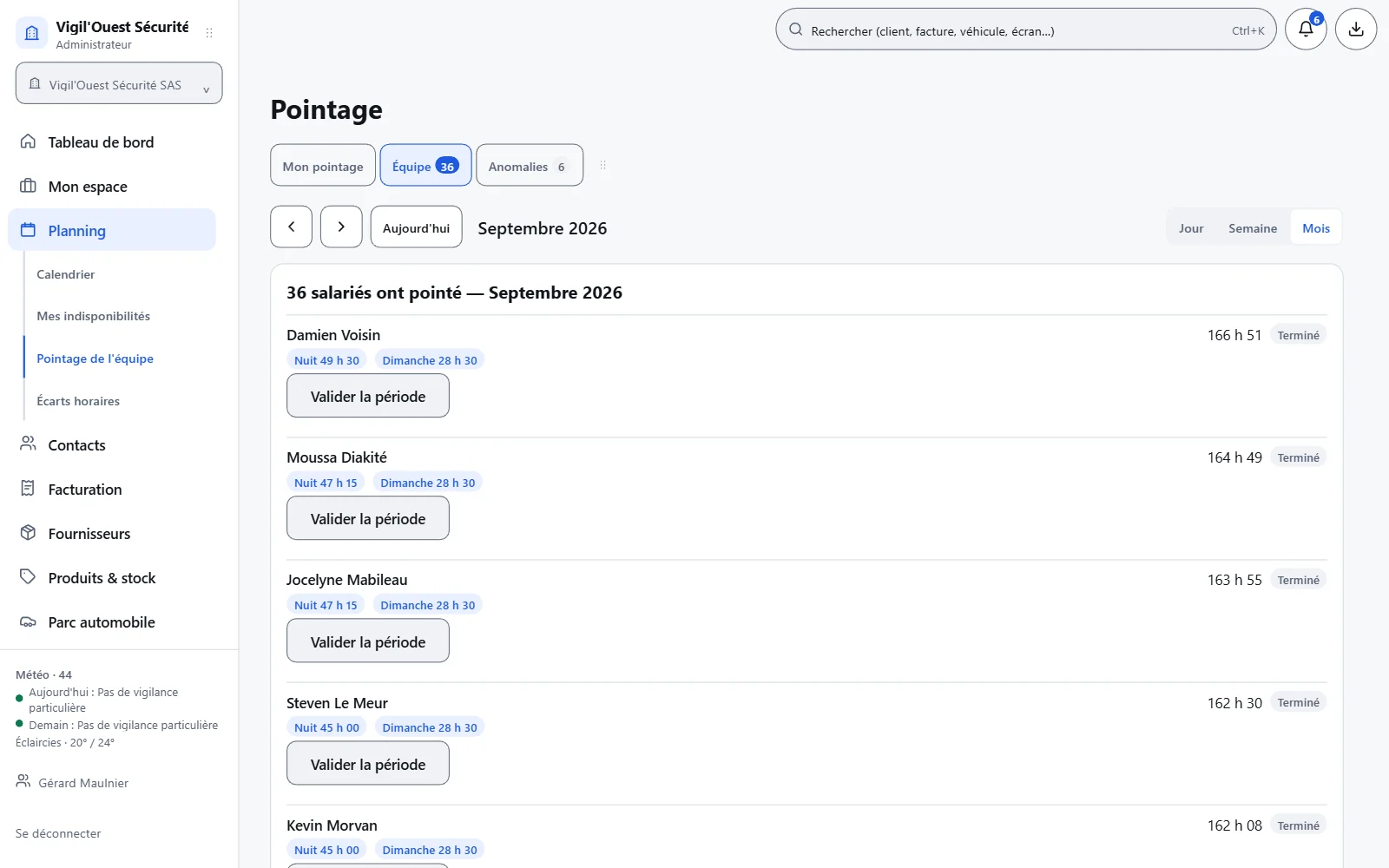Go to previous month with left chevron
The height and width of the screenshot is (868, 1389).
[292, 227]
